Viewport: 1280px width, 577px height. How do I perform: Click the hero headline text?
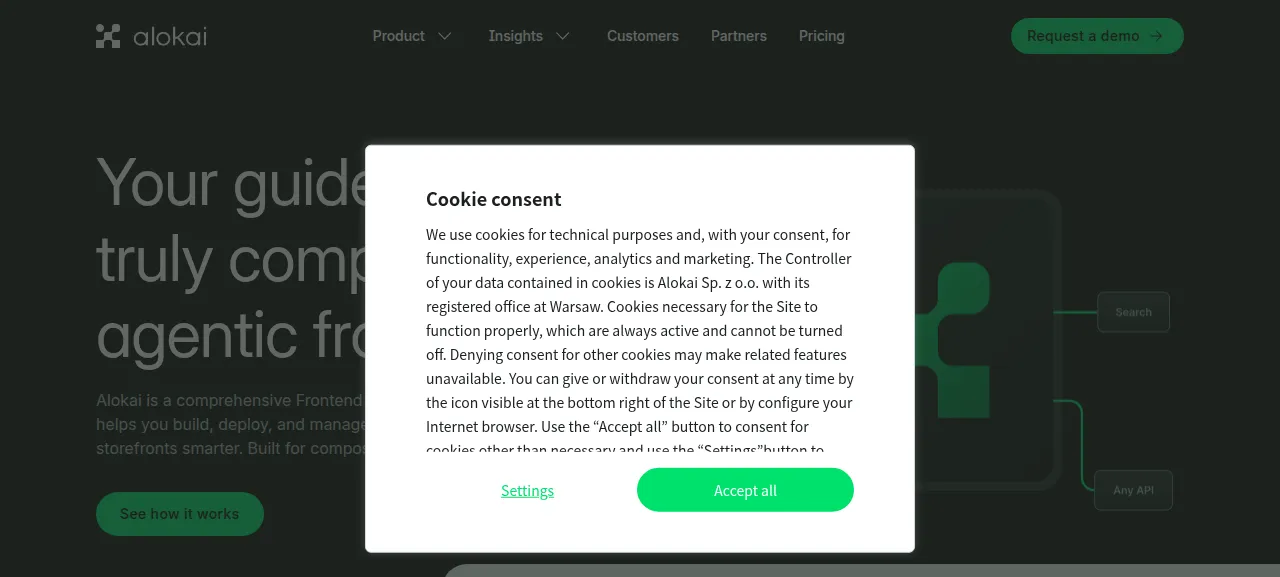[231, 258]
